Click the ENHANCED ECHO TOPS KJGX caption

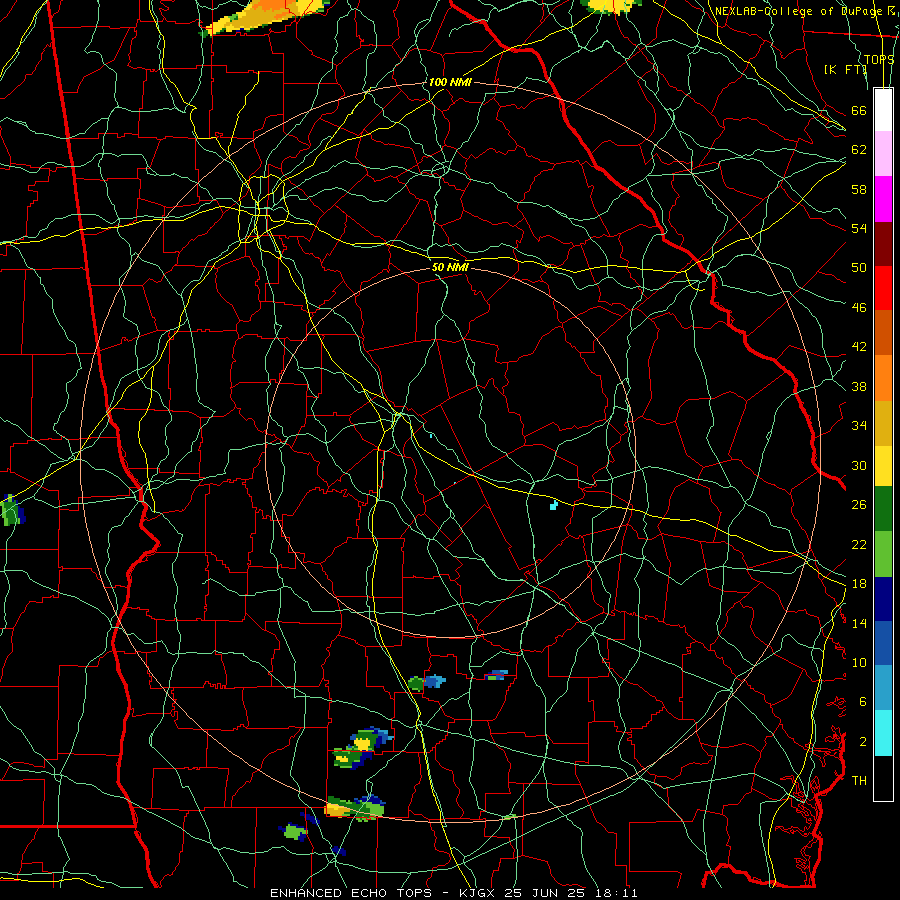pyautogui.click(x=453, y=893)
